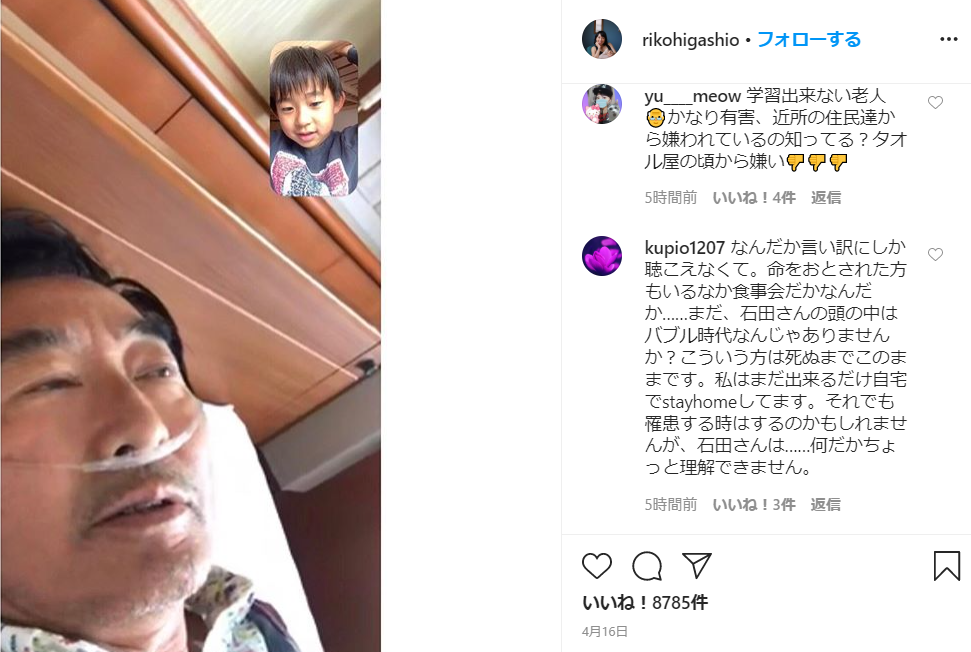Open the three-dot more options menu
971x652 pixels.
(x=949, y=39)
